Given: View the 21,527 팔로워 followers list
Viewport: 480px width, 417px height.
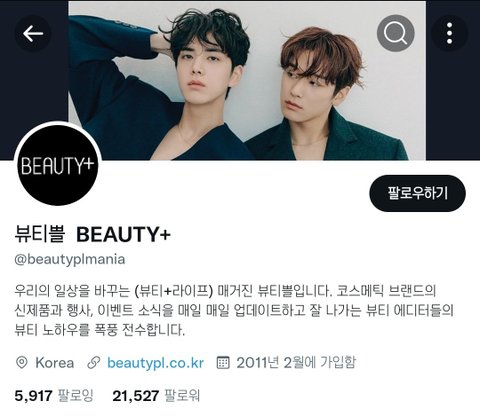Looking at the screenshot, I should [156, 396].
